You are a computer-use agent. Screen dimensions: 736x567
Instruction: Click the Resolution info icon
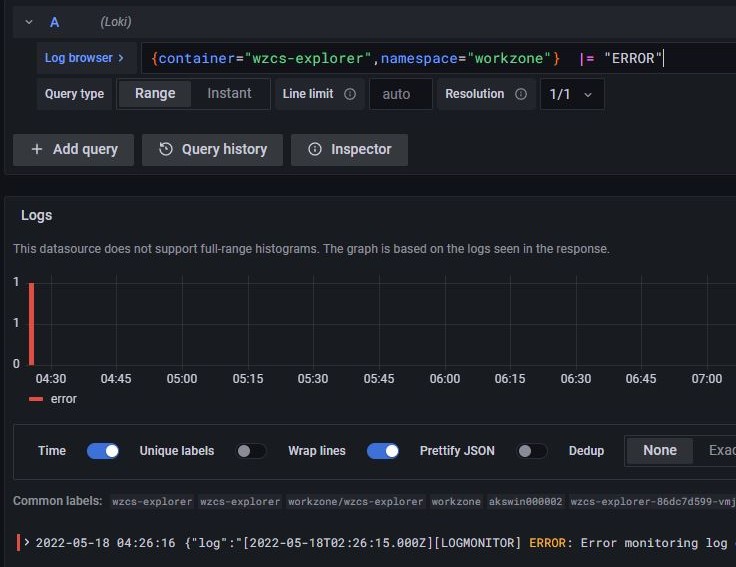point(521,94)
